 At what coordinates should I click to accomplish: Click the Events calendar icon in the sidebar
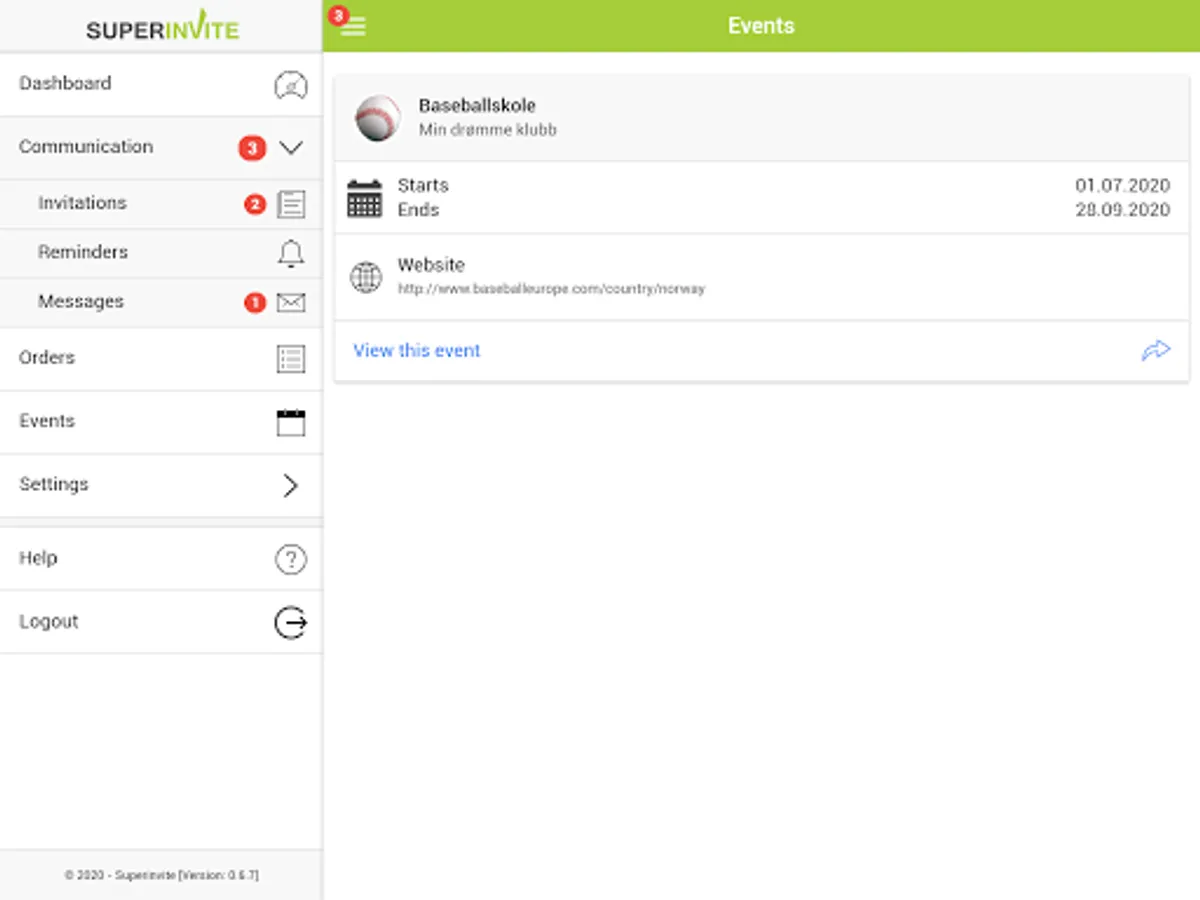[291, 422]
